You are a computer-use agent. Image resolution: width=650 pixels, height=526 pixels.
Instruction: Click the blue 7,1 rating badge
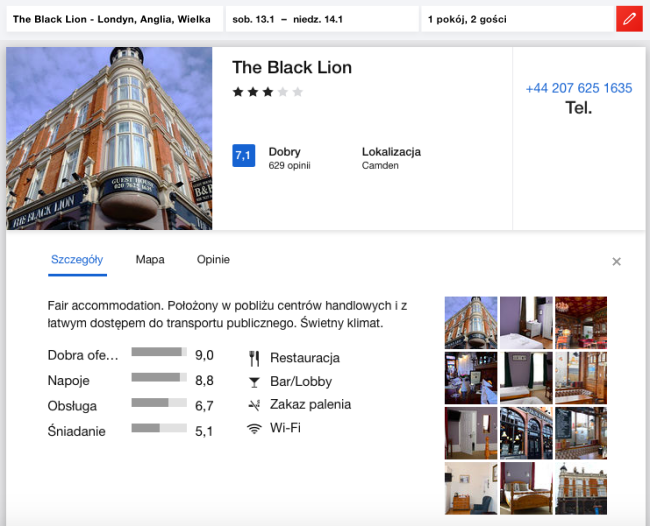[x=243, y=156]
